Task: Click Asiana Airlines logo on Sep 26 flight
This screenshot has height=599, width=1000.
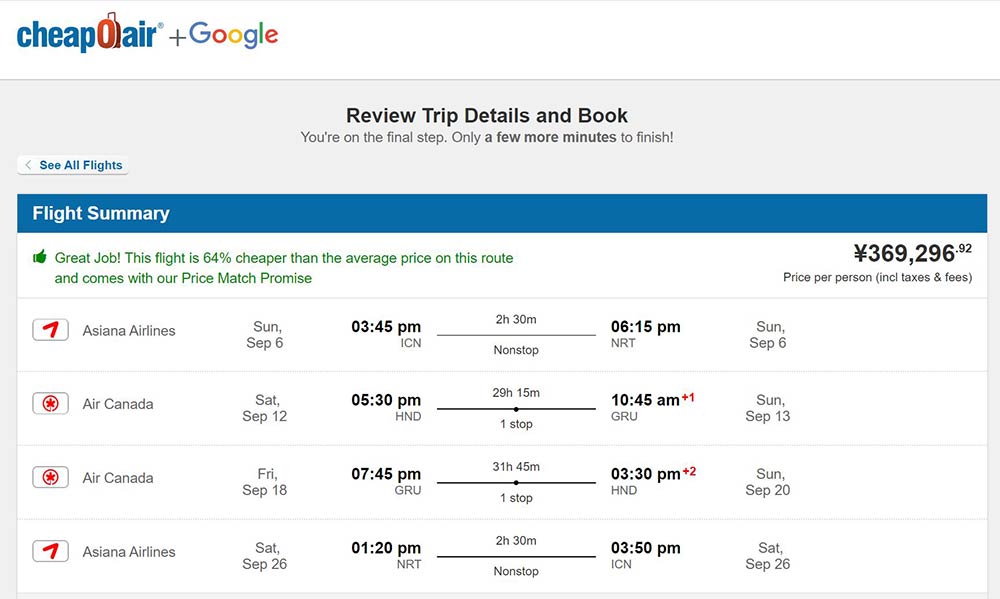Action: pyautogui.click(x=50, y=551)
